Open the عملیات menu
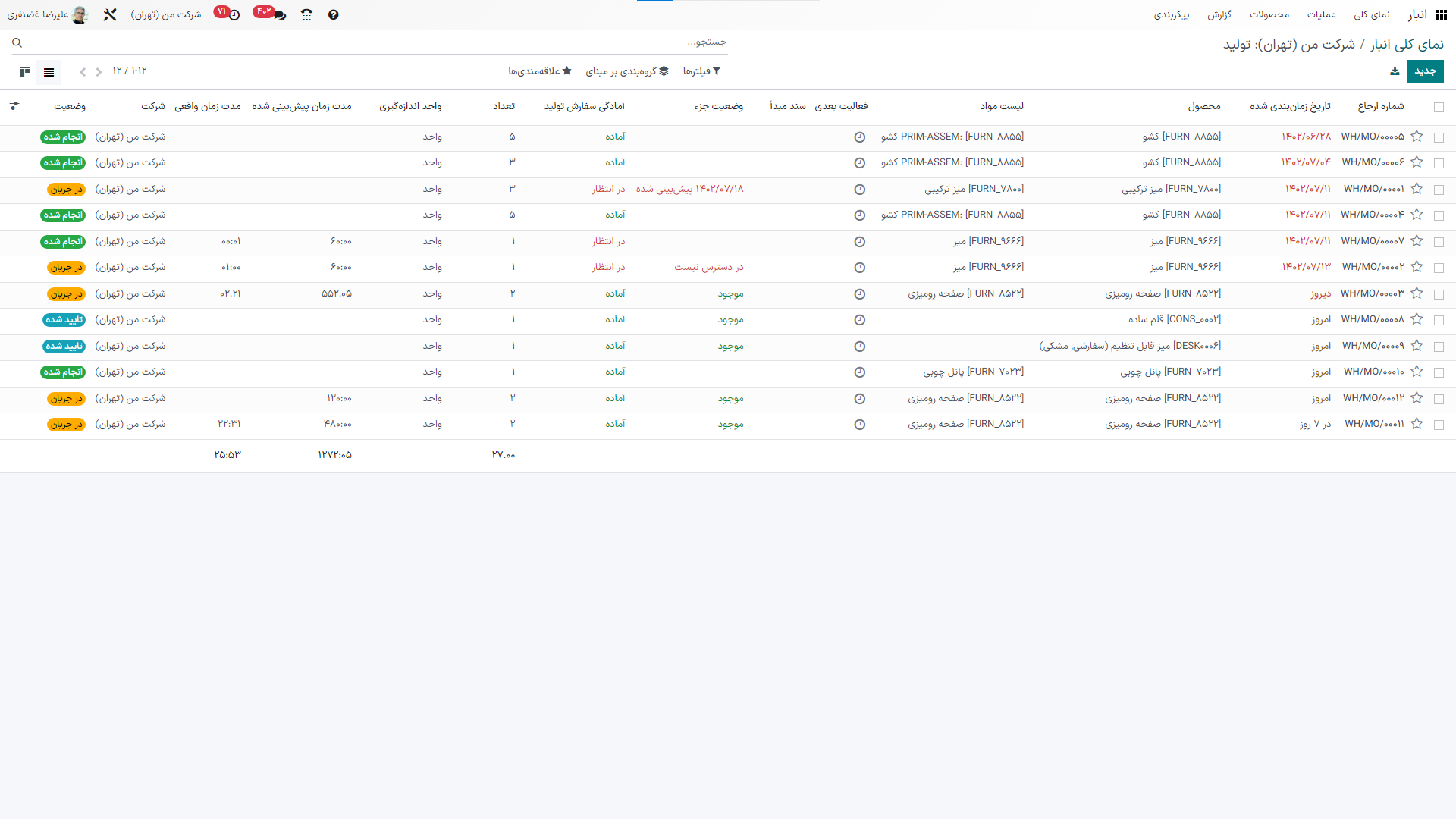 1321,15
